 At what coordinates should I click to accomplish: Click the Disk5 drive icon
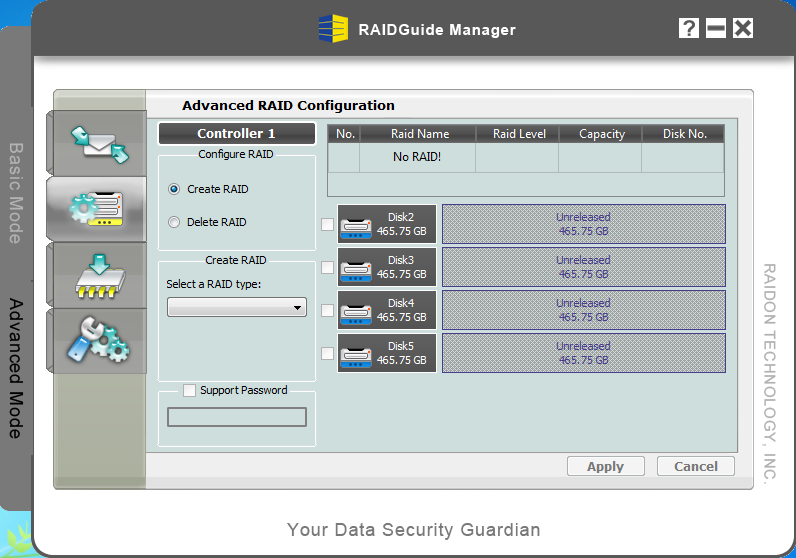tap(356, 353)
